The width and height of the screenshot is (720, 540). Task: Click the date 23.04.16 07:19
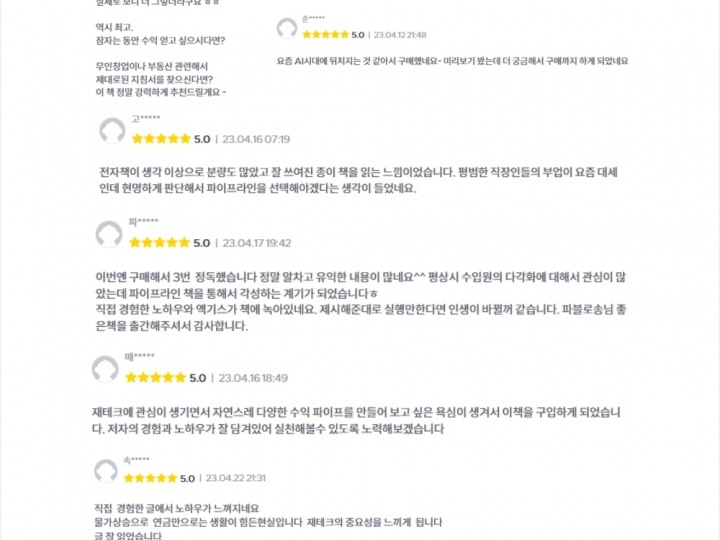tap(256, 139)
